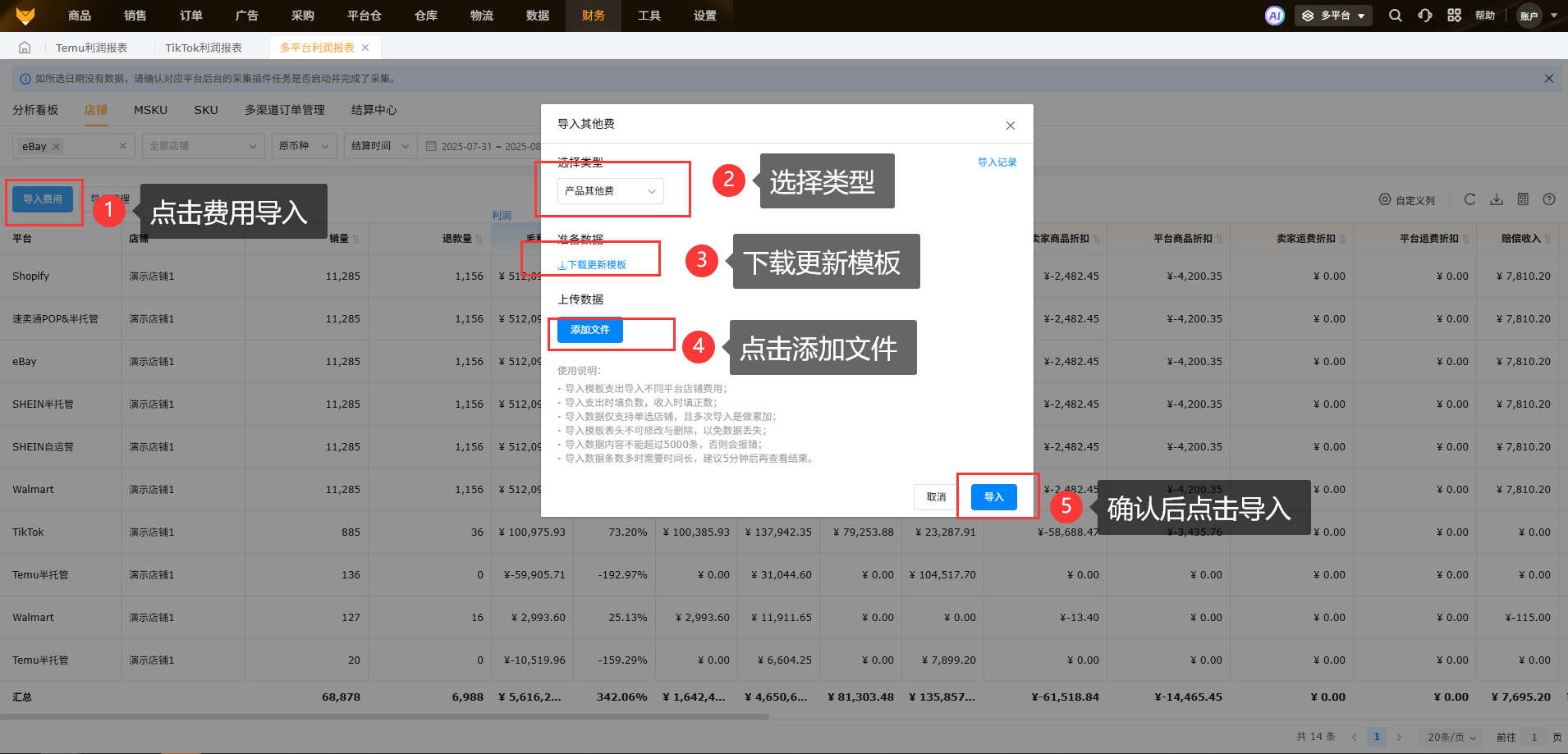Open the search magnifier icon in top bar
Viewport: 1568px width, 754px height.
1395,16
